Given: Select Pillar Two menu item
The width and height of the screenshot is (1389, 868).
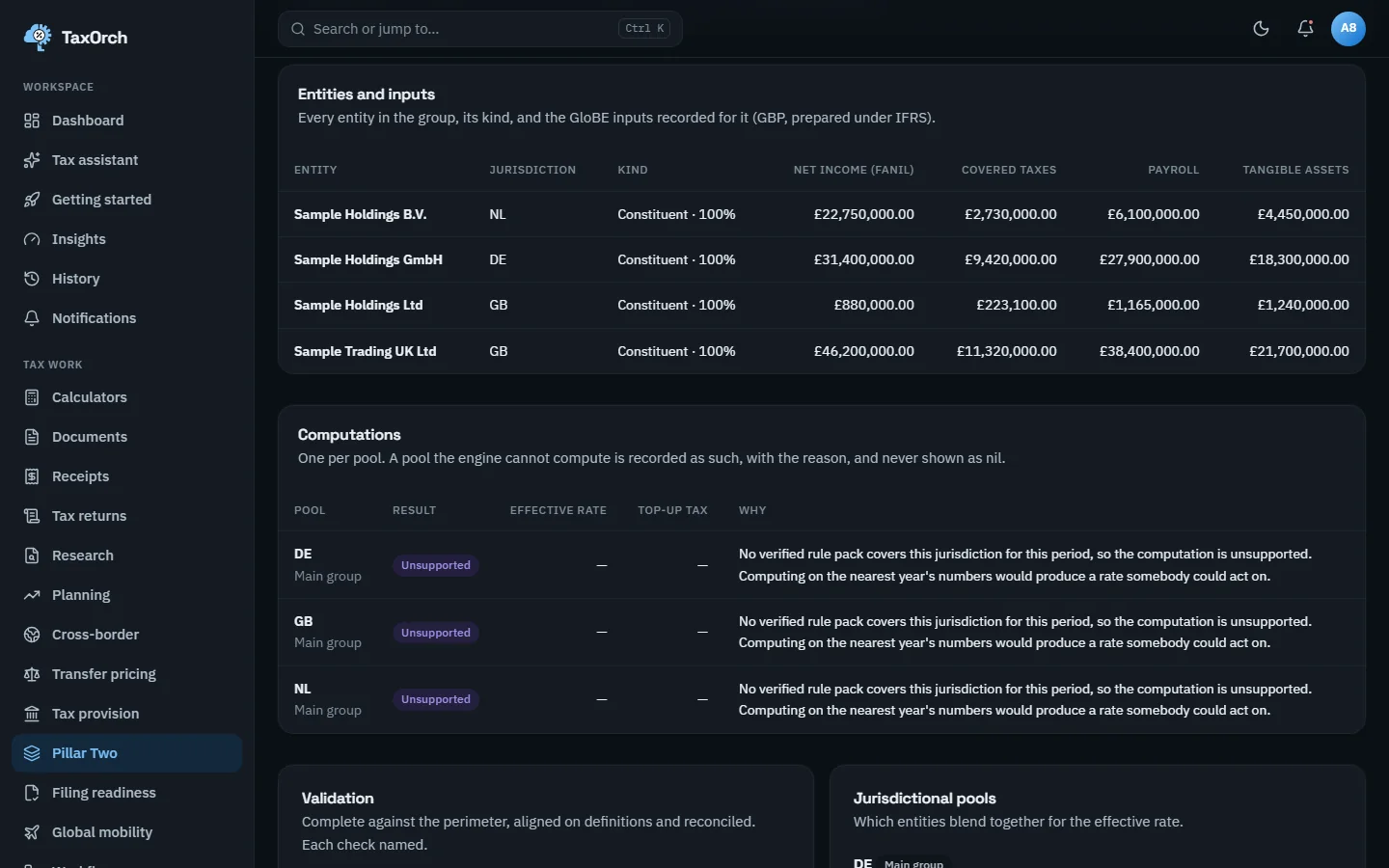Looking at the screenshot, I should [126, 753].
